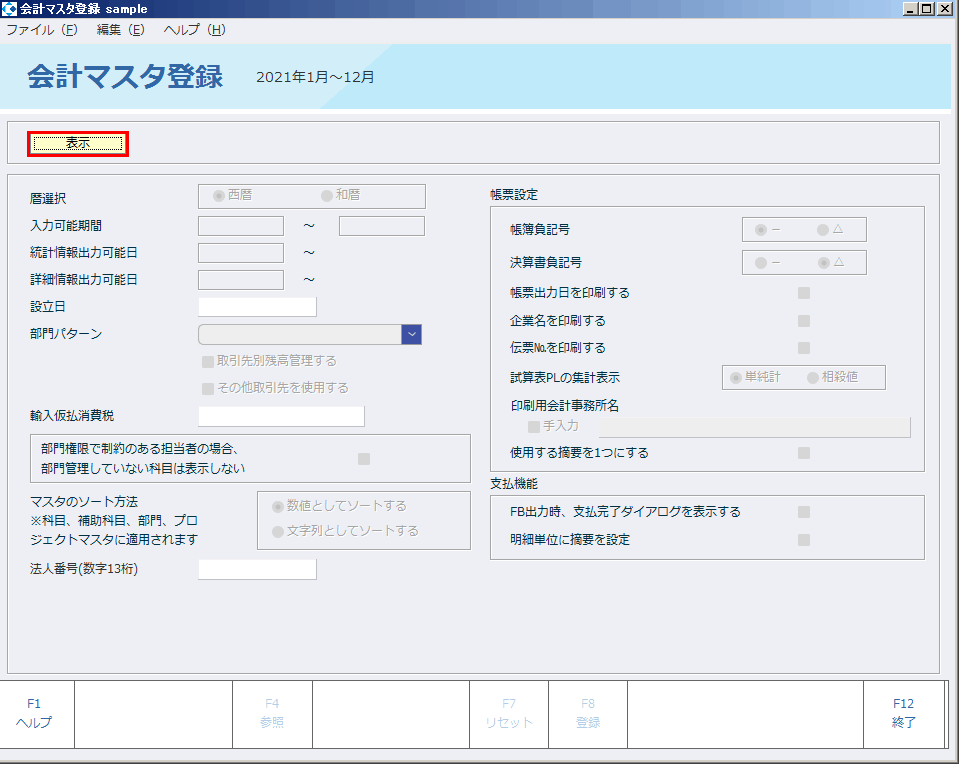
Task: Click the F4 参照 button
Action: point(272,714)
